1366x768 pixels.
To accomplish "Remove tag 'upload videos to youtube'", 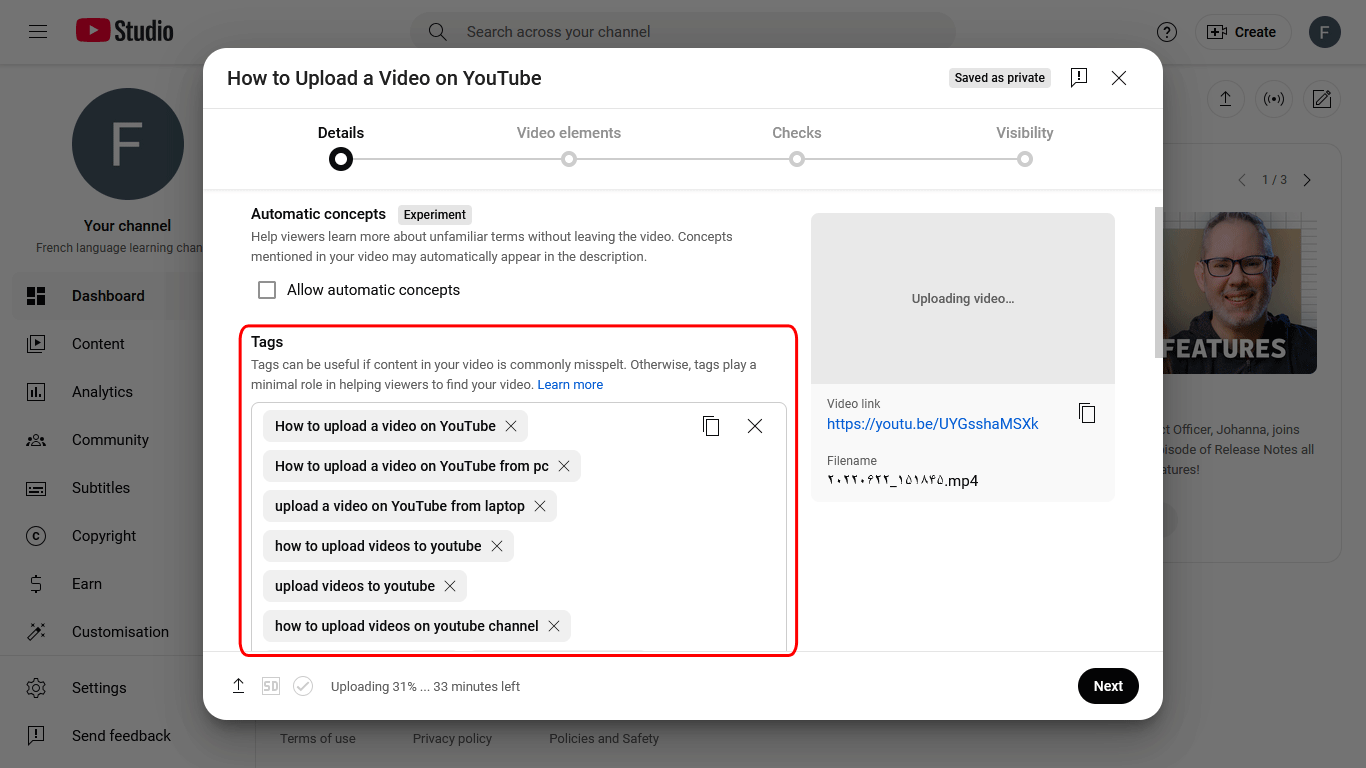I will click(x=450, y=586).
